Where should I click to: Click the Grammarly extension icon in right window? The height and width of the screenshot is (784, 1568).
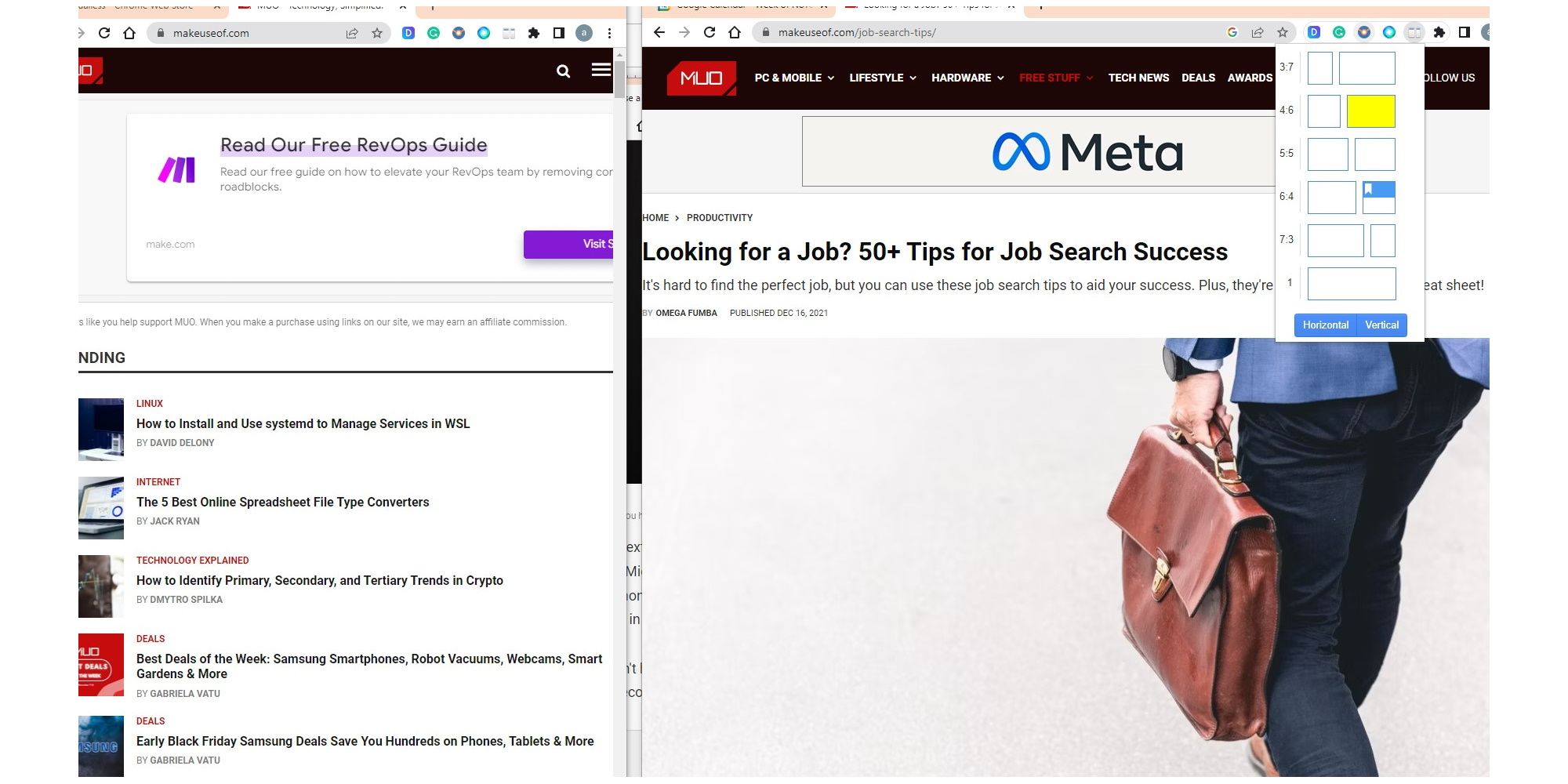point(1339,32)
